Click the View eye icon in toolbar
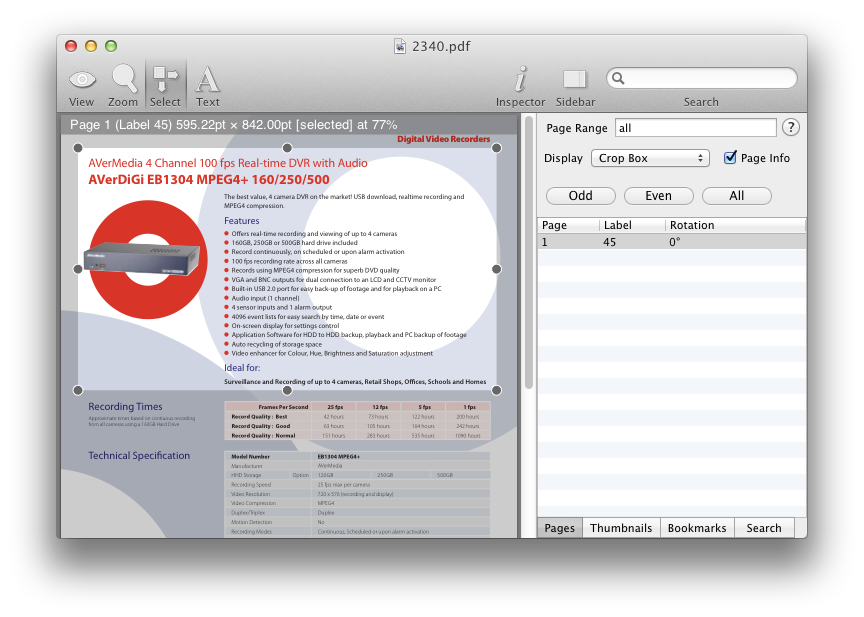The image size is (864, 617). 82,80
